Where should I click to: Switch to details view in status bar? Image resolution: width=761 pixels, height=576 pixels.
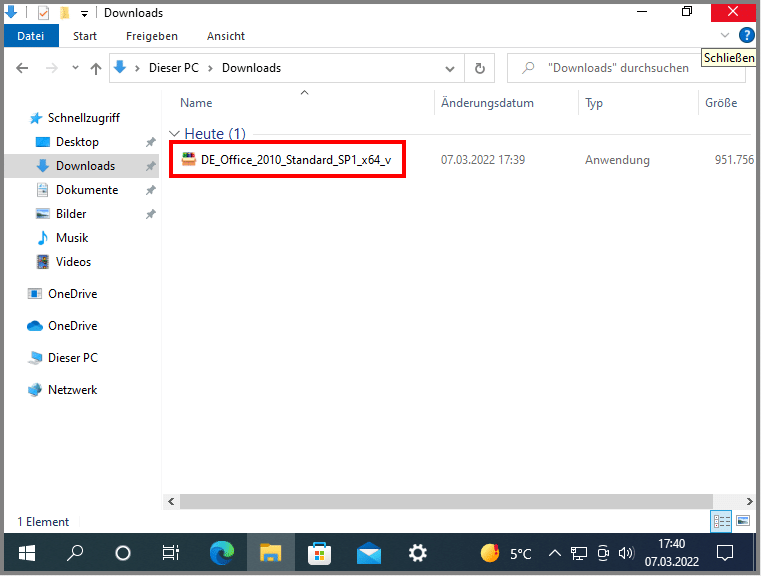721,521
